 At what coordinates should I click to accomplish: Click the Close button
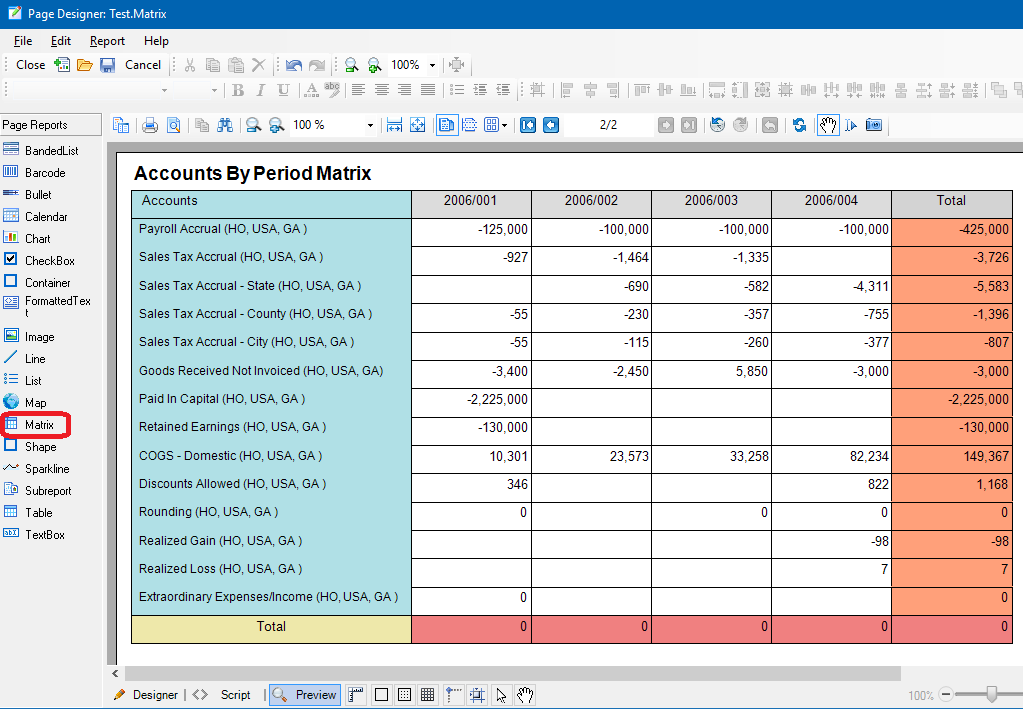pos(31,65)
